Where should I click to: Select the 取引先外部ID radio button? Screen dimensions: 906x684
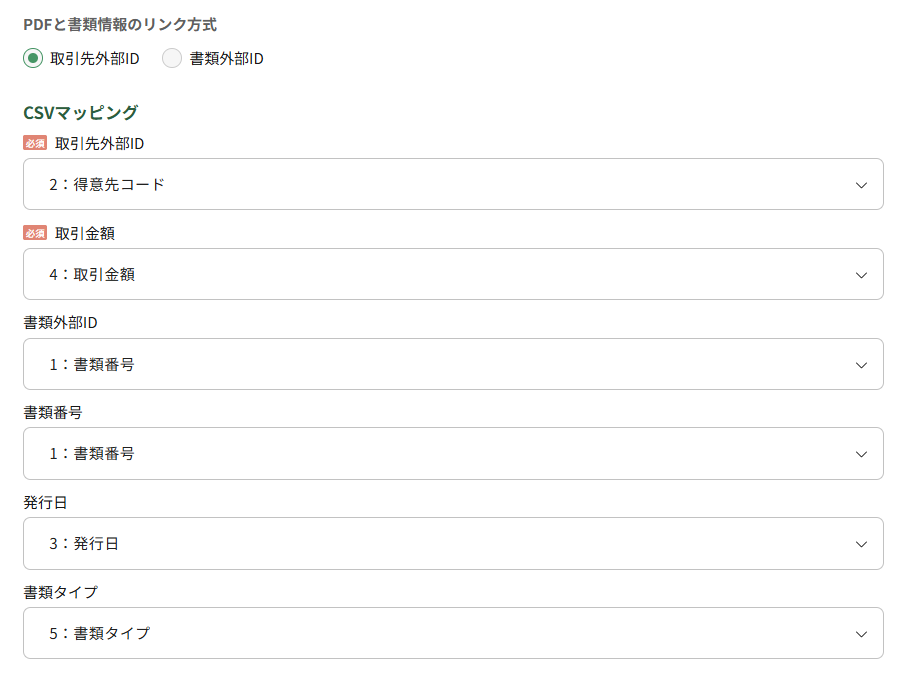[x=33, y=59]
